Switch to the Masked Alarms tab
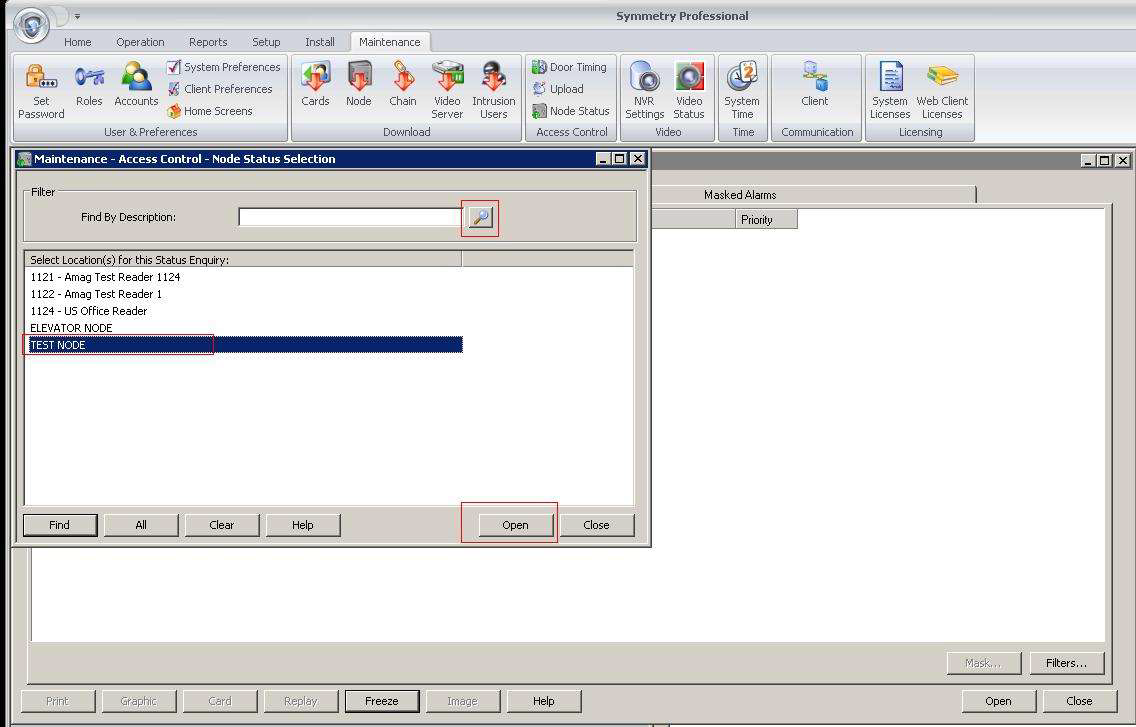The image size is (1136, 727). (740, 194)
